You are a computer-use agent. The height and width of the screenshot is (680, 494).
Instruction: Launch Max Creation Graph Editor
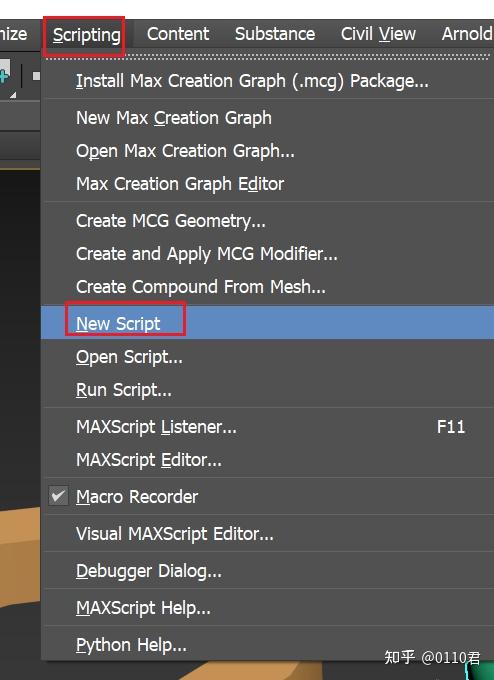point(268,184)
